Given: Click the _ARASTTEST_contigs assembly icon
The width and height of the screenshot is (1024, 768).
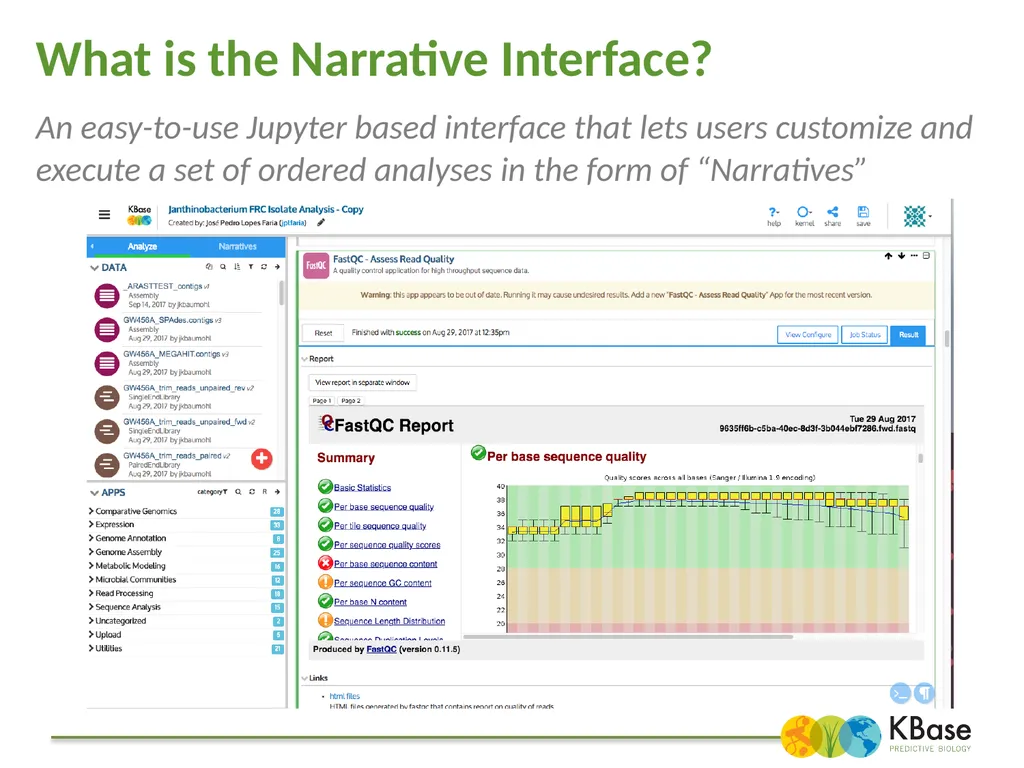Looking at the screenshot, I should point(106,296).
